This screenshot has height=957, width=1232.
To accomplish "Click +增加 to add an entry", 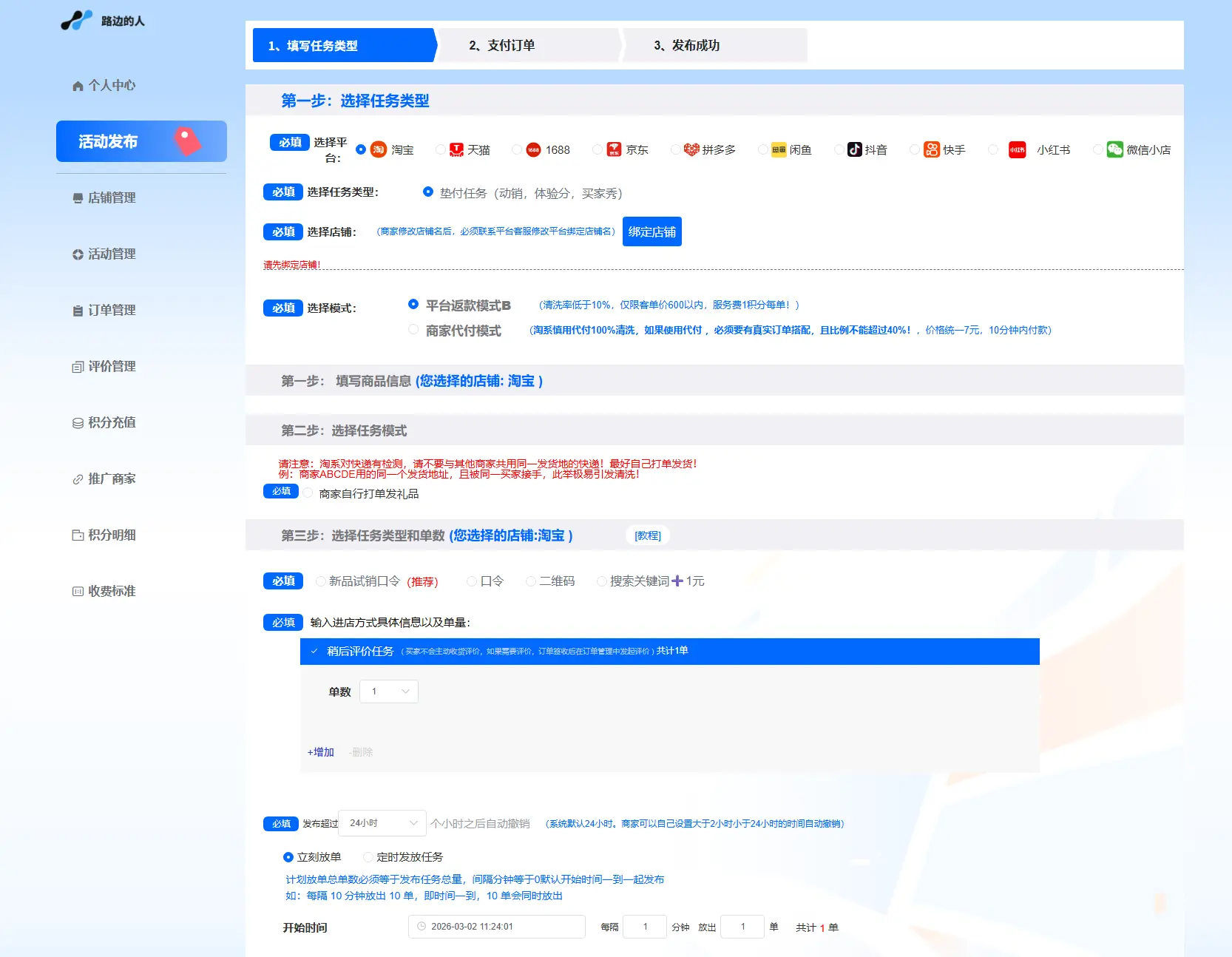I will (321, 752).
